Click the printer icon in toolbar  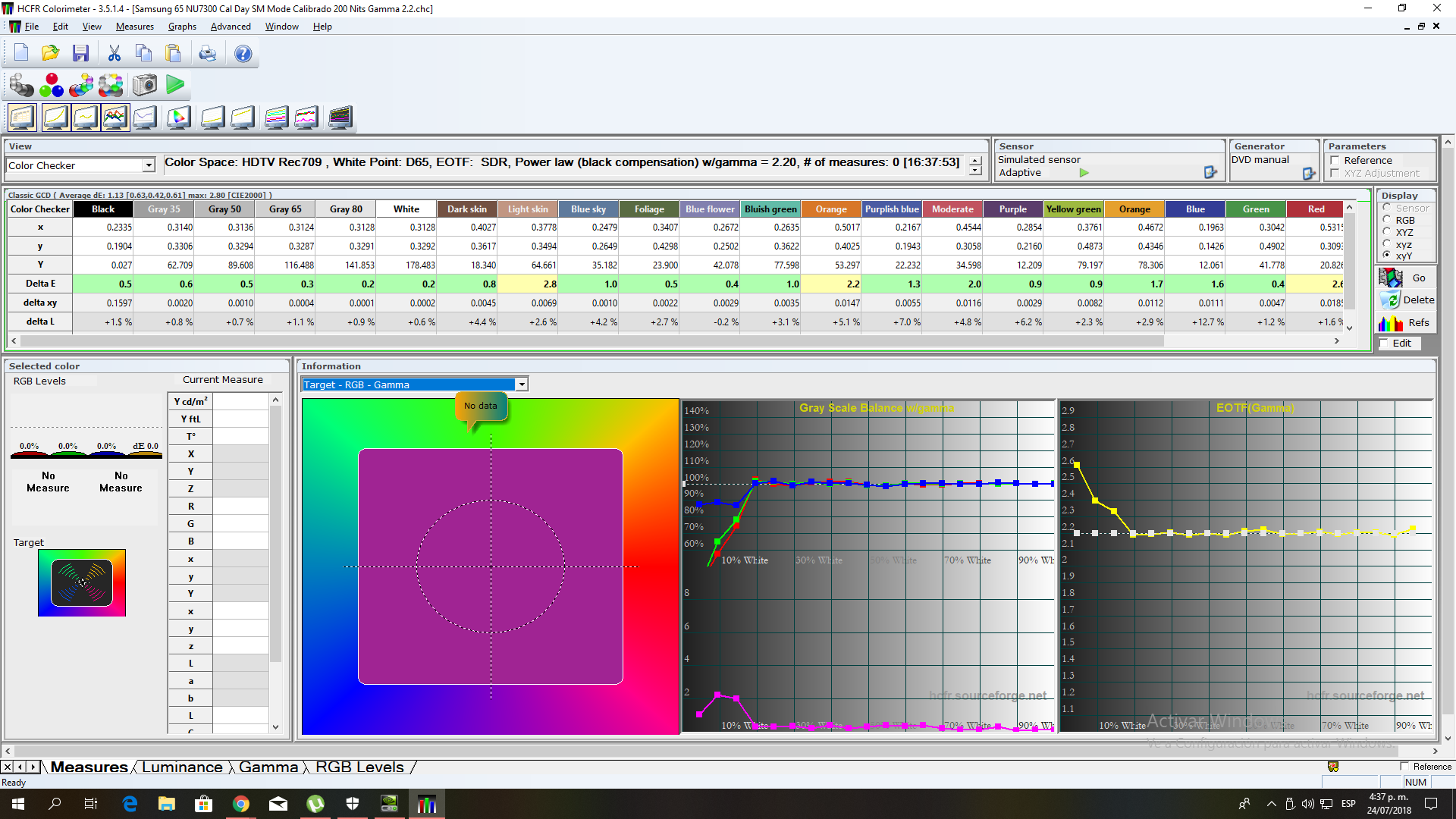pyautogui.click(x=207, y=54)
